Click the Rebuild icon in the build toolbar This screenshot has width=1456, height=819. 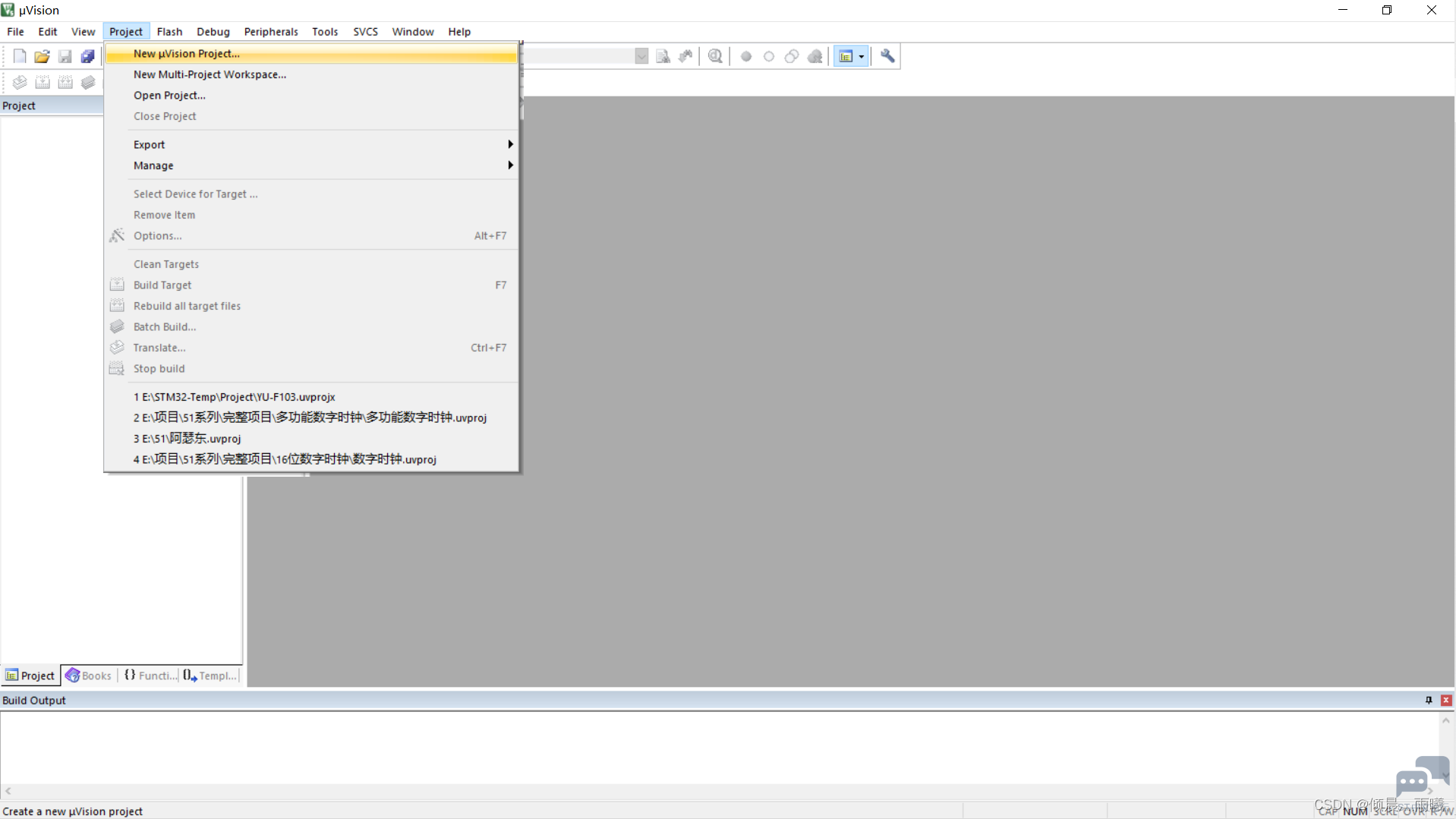point(65,82)
